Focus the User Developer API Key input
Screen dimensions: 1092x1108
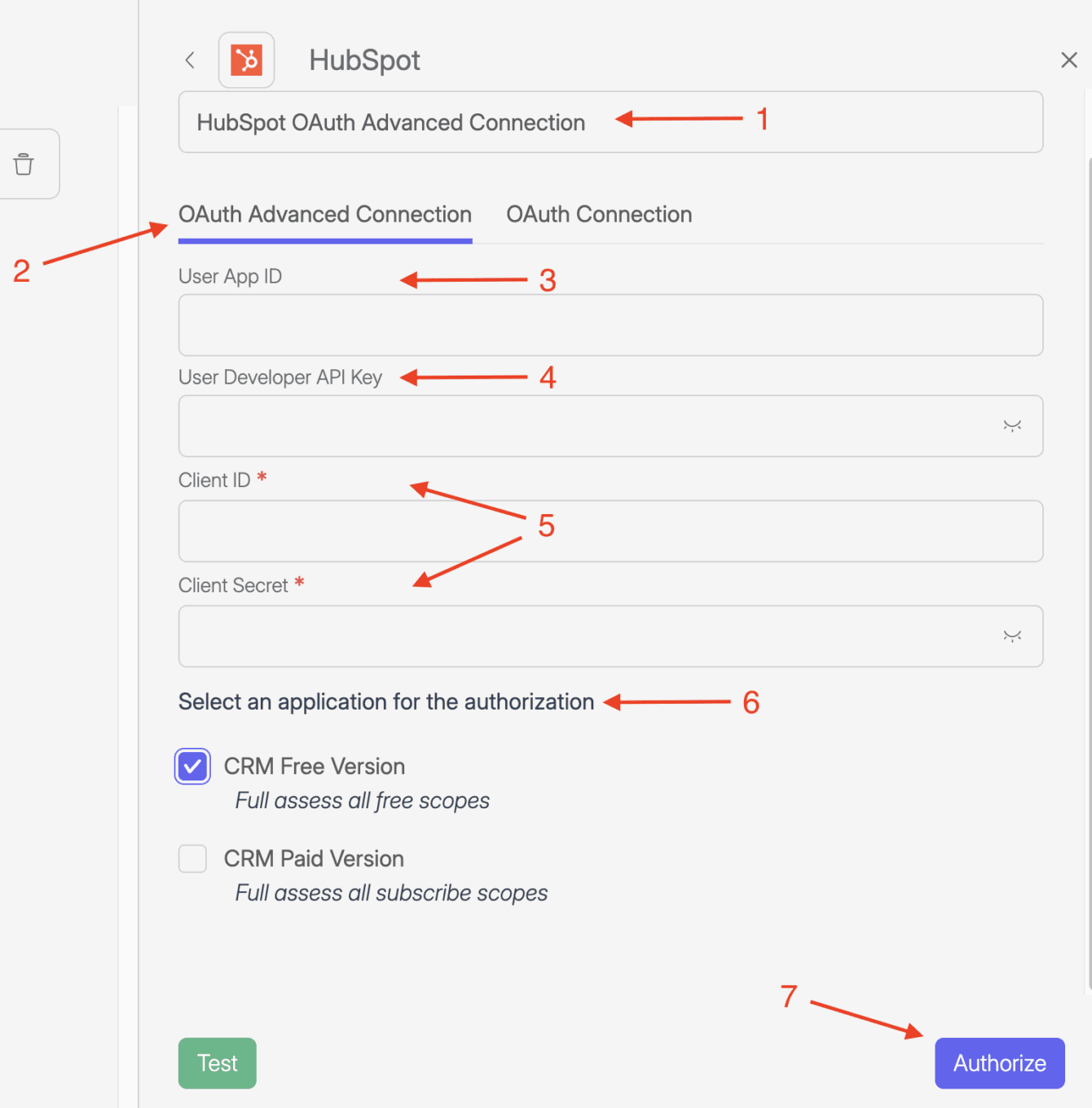tap(587, 426)
